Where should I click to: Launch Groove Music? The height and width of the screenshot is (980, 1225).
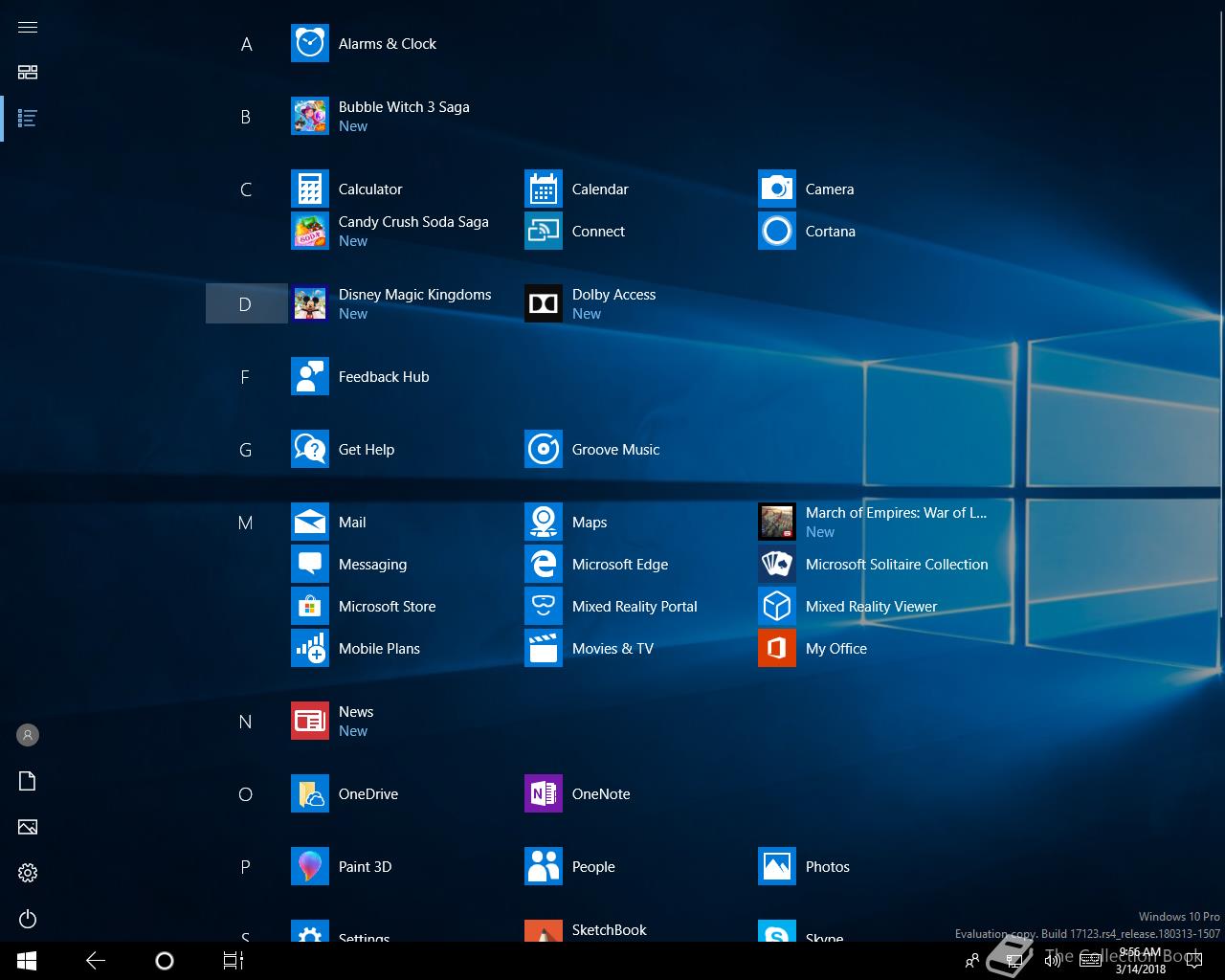[637, 450]
